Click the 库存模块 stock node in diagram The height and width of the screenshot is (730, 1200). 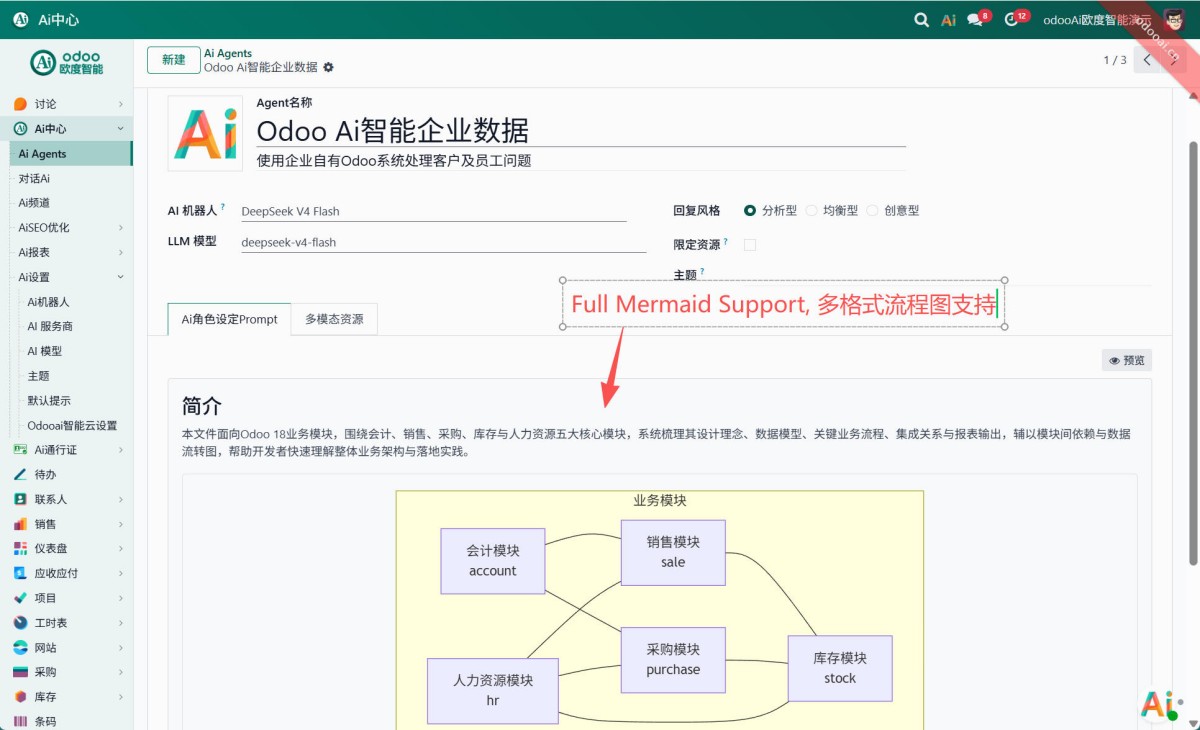click(x=840, y=668)
